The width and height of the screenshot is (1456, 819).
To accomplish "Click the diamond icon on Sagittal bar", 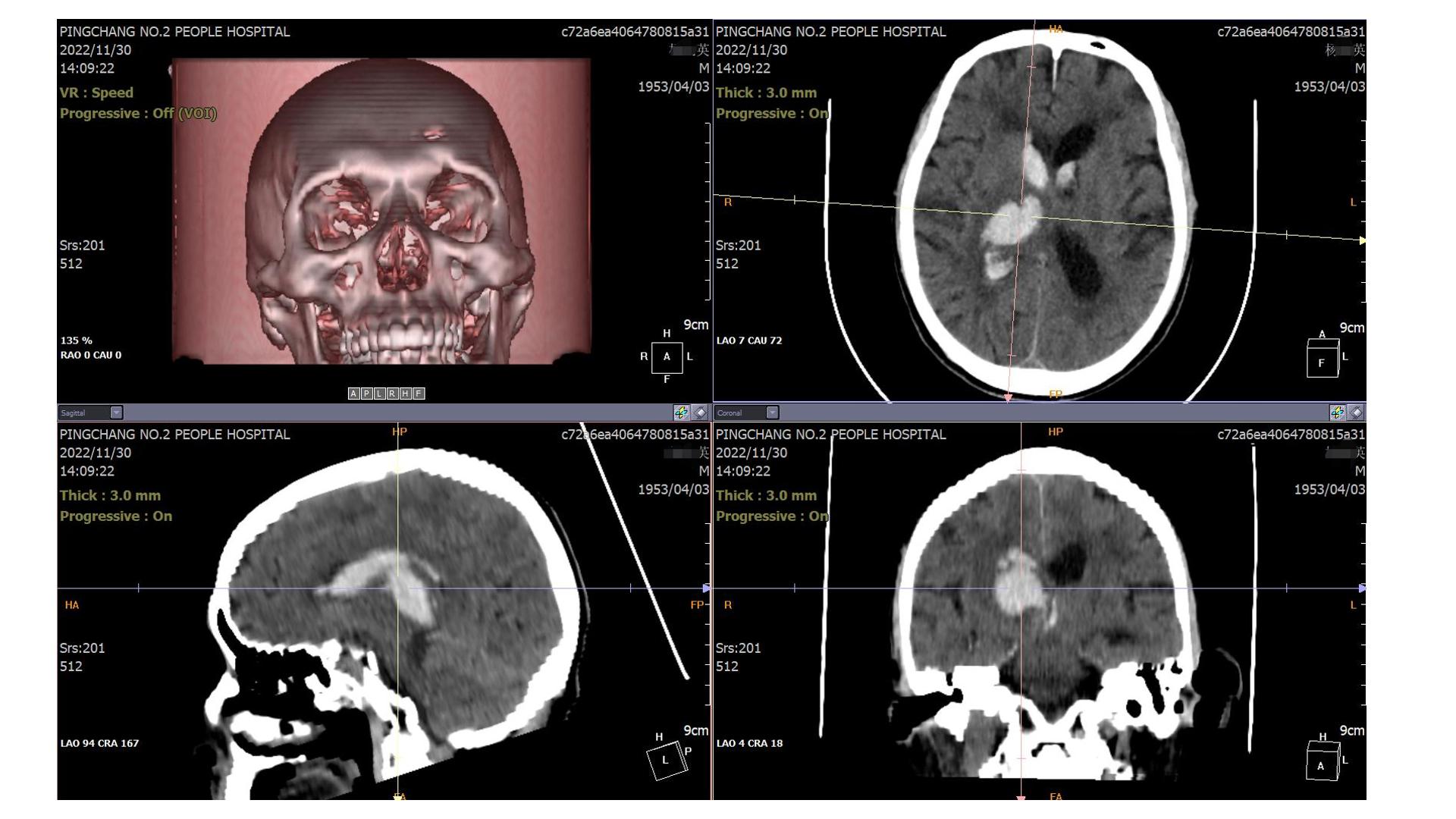I will pyautogui.click(x=700, y=413).
